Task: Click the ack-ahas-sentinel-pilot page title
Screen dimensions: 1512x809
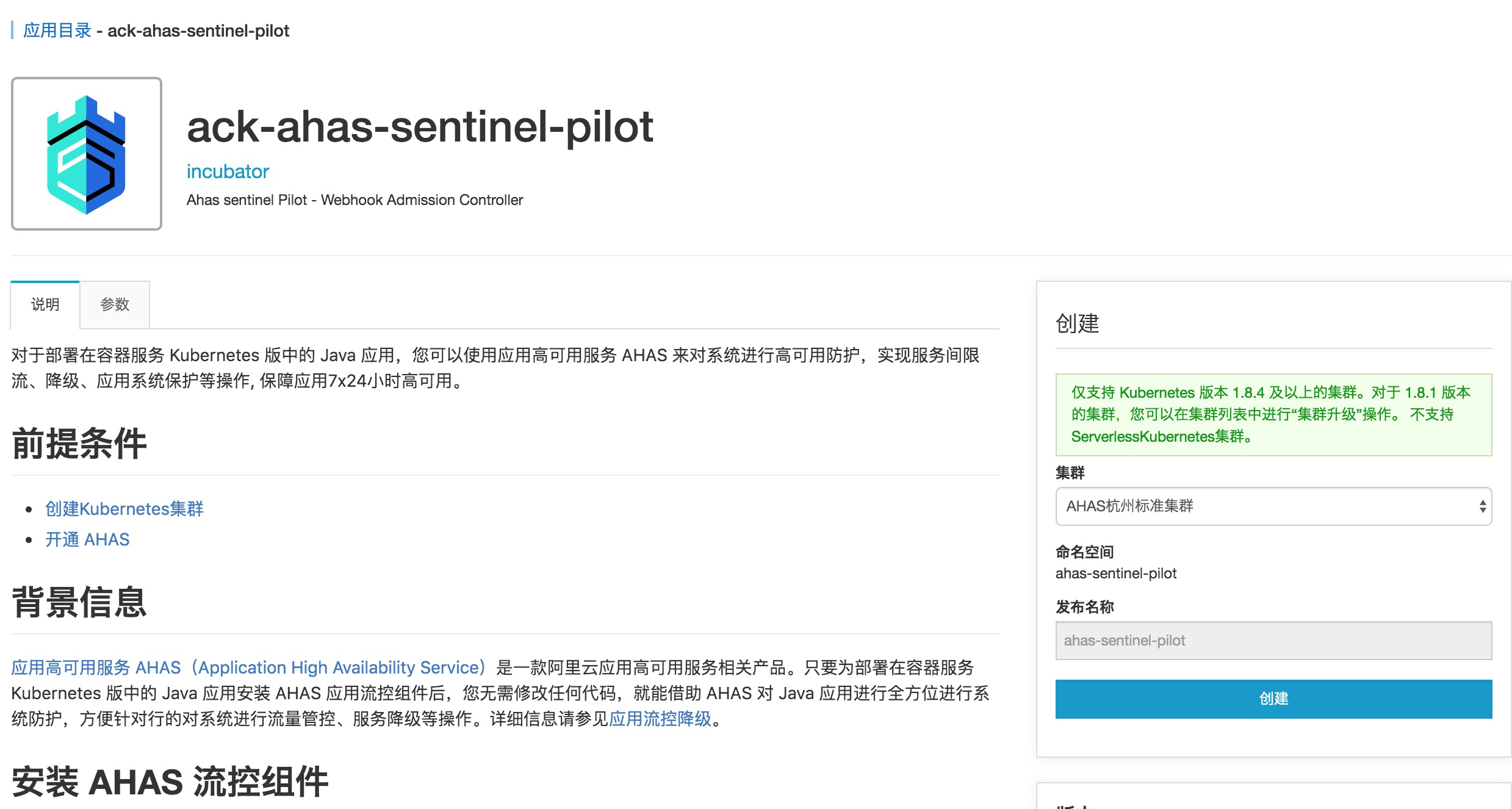Action: (420, 127)
